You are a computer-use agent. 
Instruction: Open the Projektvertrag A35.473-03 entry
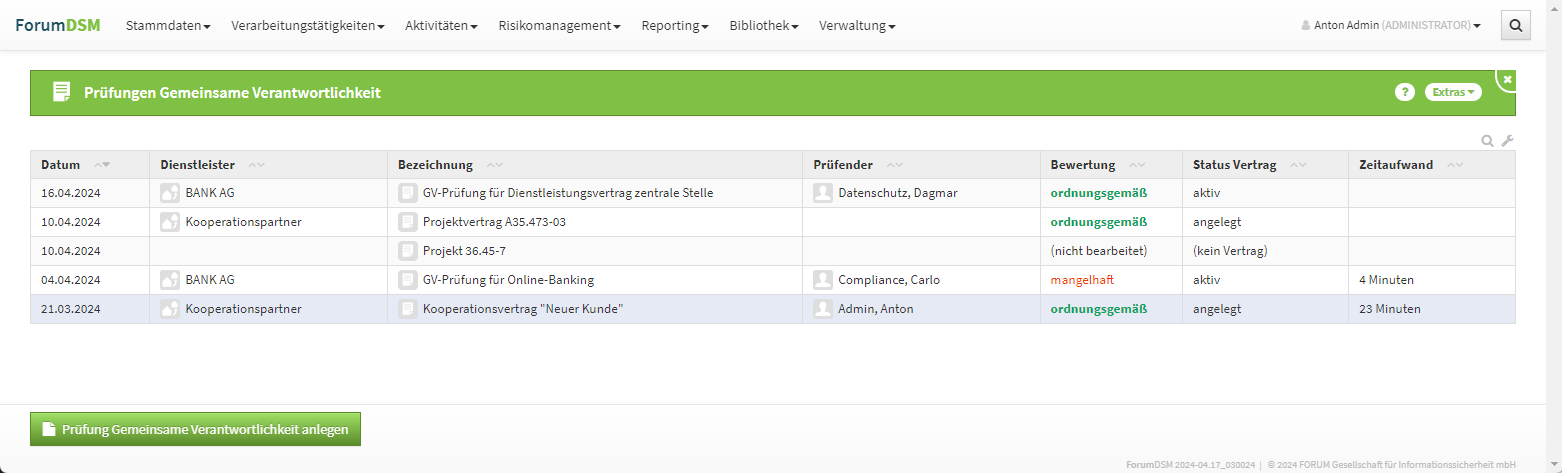click(494, 222)
